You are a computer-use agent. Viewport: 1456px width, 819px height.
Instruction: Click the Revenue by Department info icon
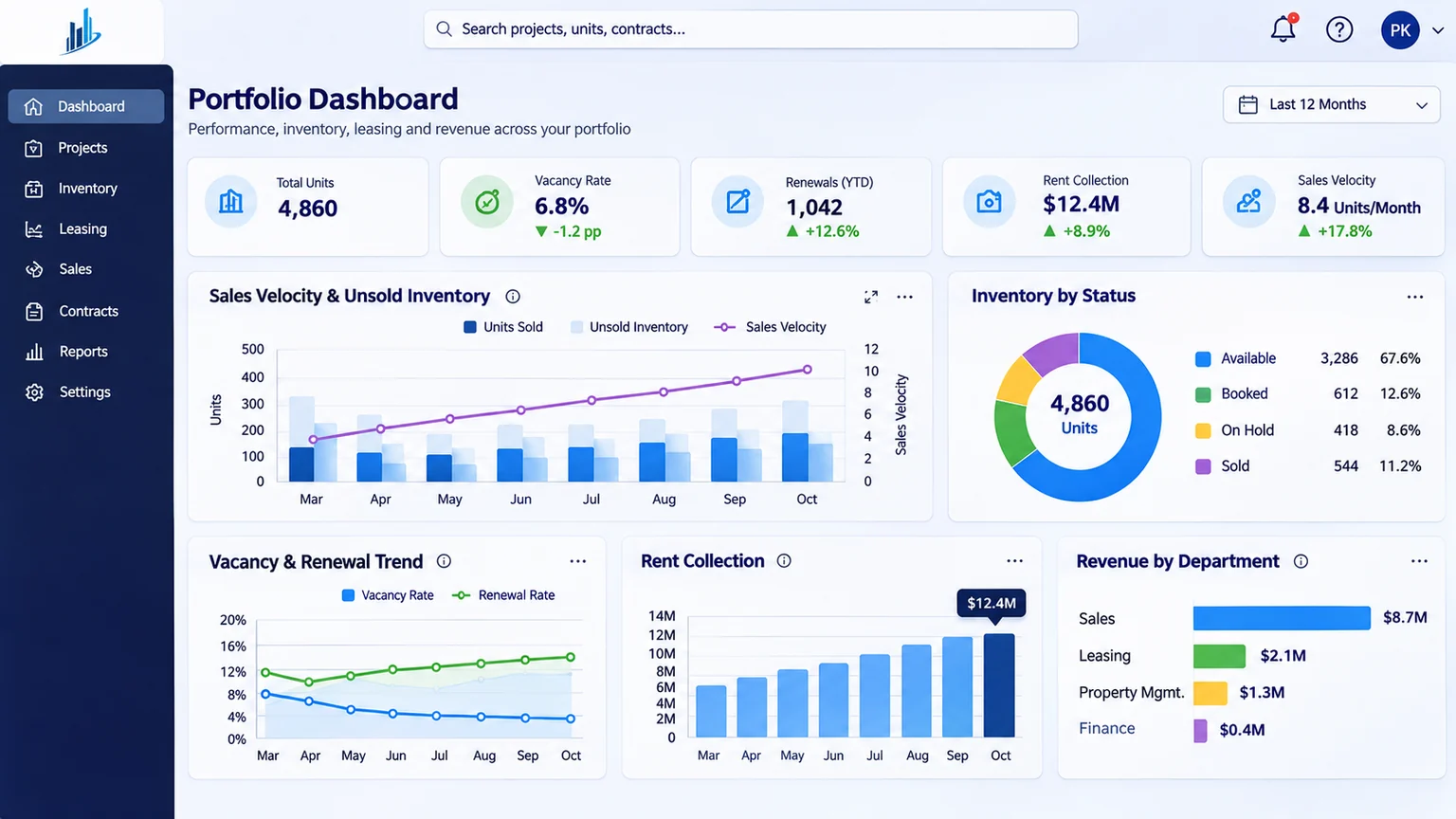point(1301,561)
